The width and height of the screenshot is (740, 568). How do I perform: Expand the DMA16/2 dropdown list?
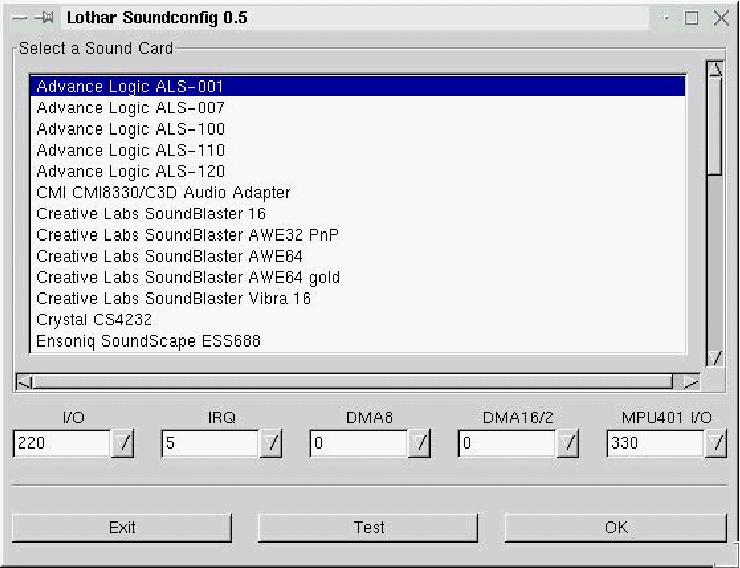click(568, 443)
